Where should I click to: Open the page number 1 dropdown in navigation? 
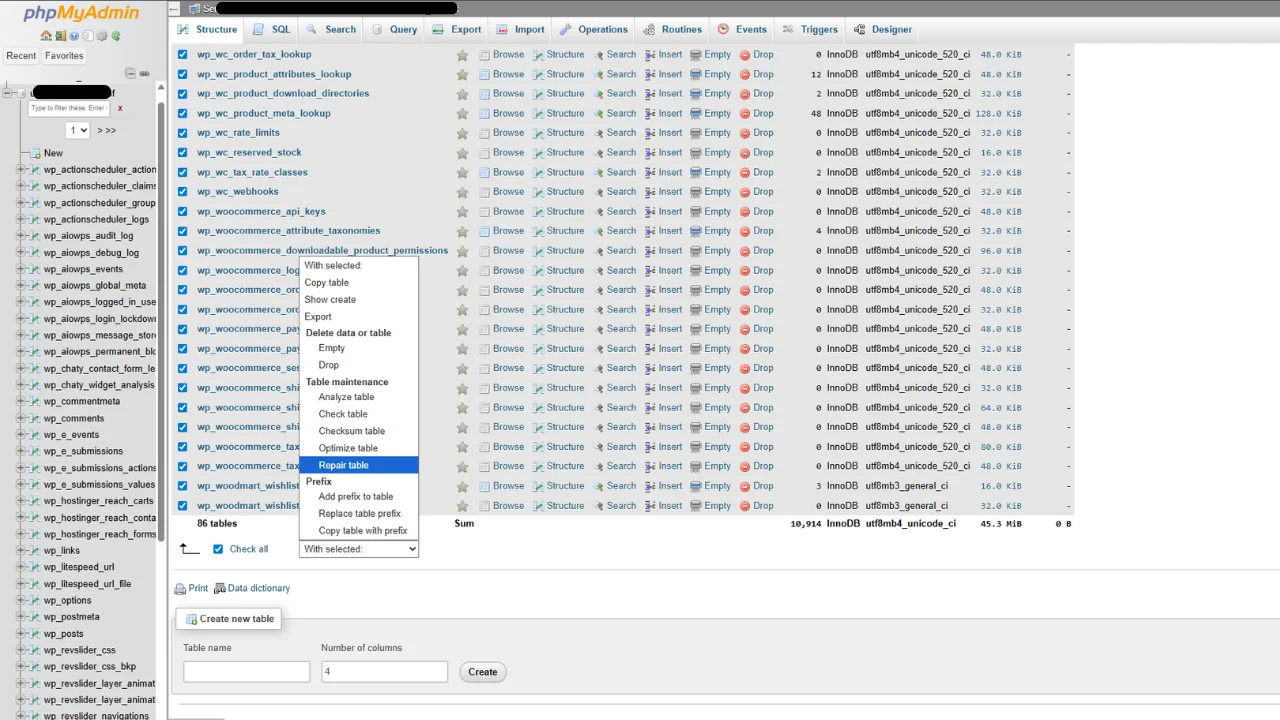[78, 130]
